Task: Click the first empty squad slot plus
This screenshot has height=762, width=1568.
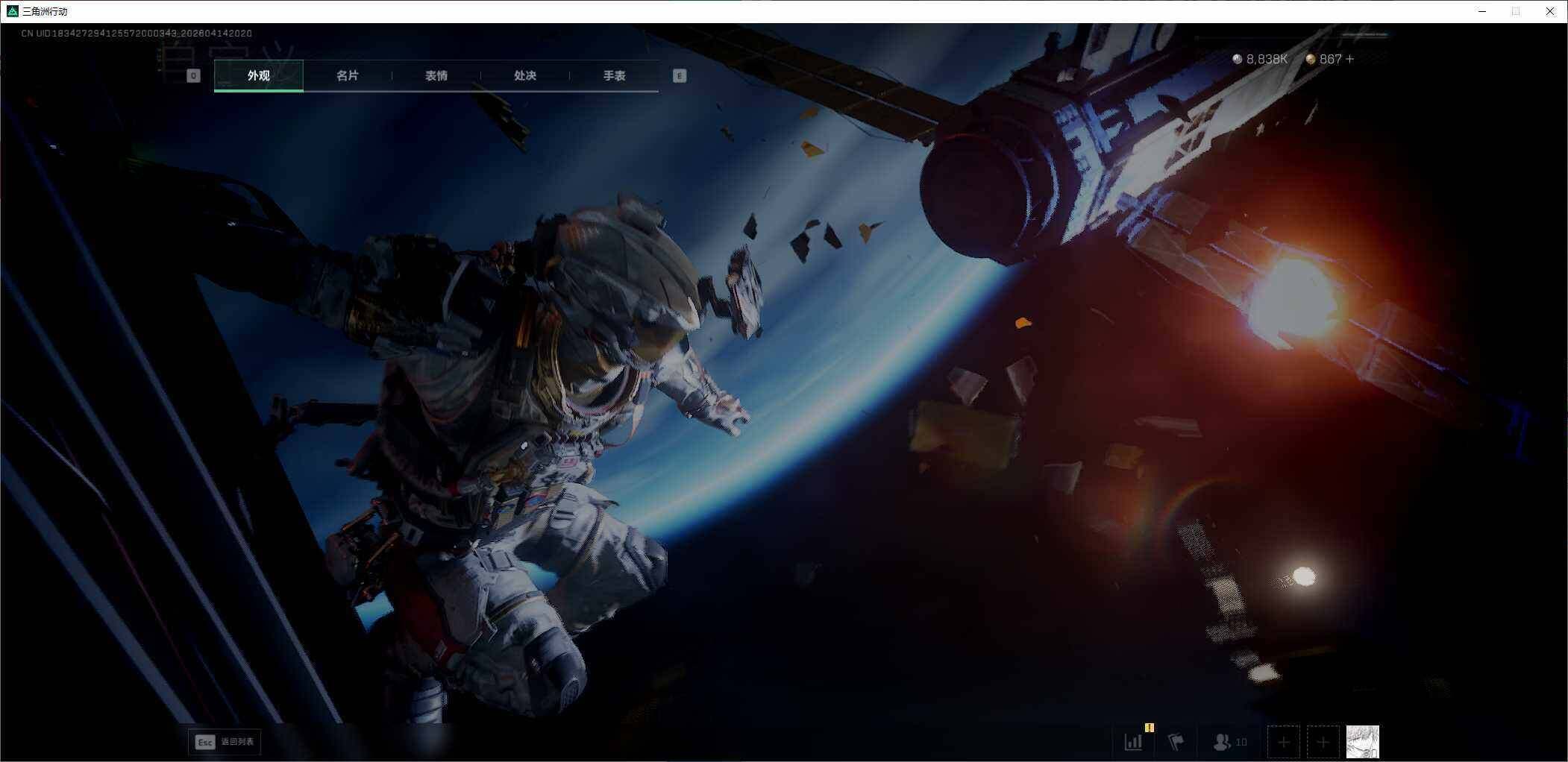Action: click(x=1283, y=742)
